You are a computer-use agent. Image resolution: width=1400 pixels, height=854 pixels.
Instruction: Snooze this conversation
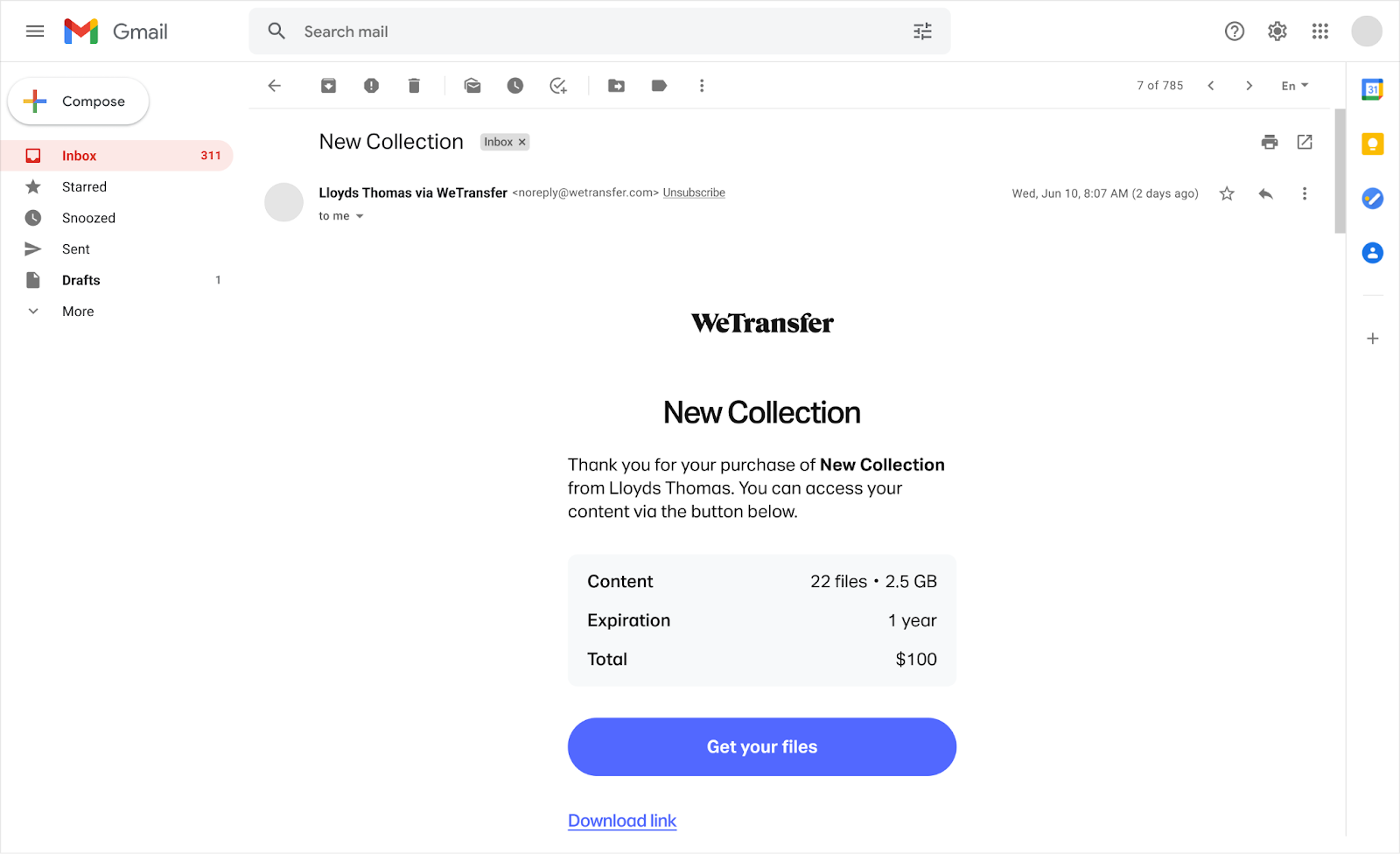[515, 85]
